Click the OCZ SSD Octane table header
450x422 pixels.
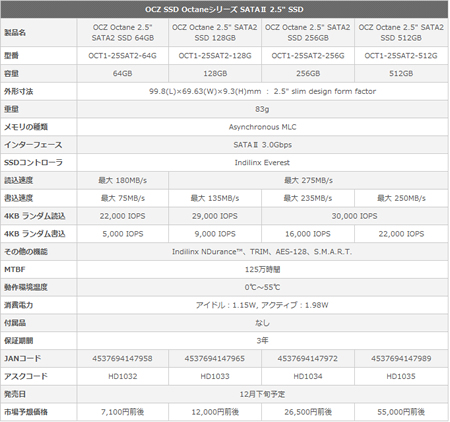(x=224, y=9)
